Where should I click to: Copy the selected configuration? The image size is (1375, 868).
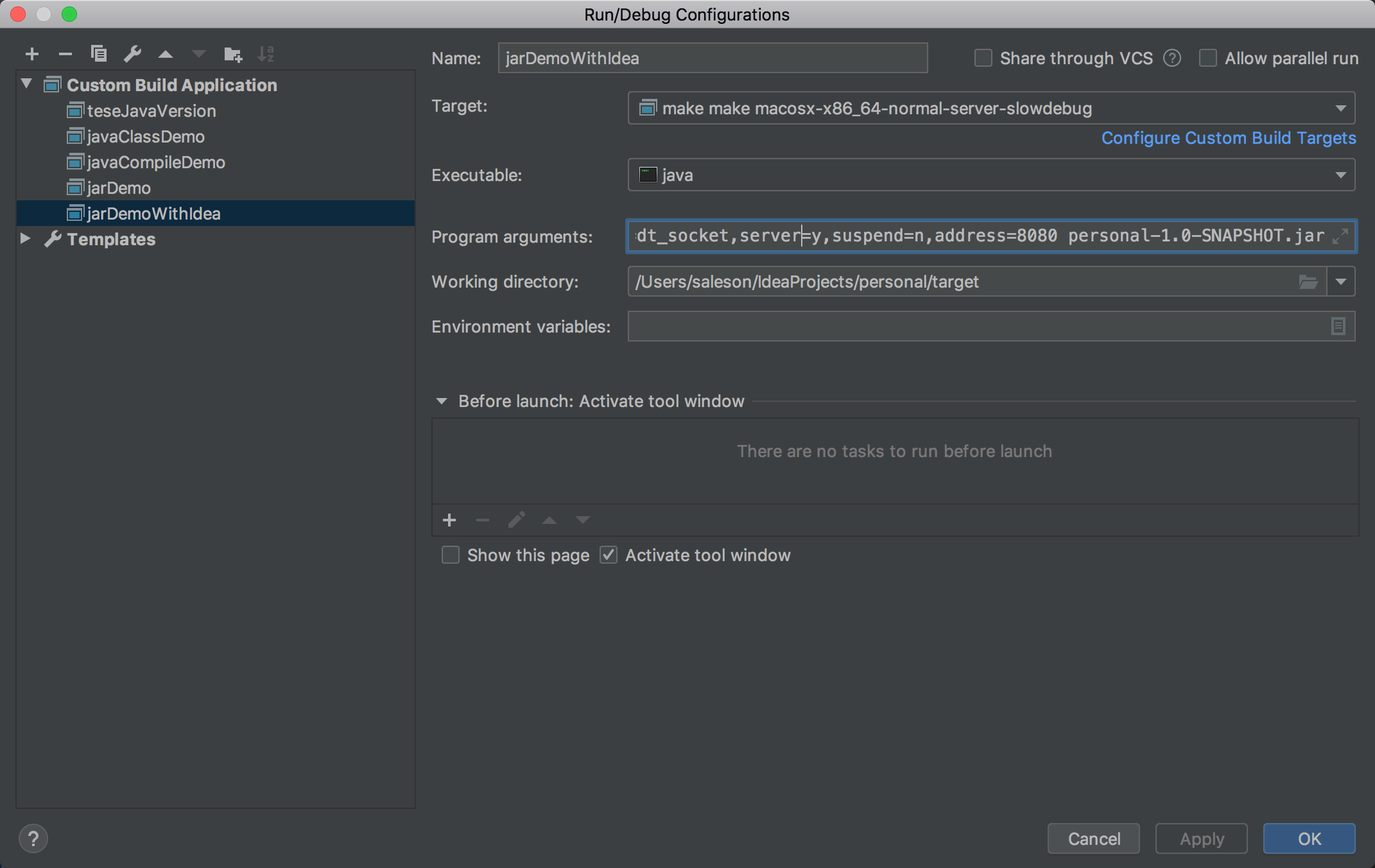coord(98,54)
